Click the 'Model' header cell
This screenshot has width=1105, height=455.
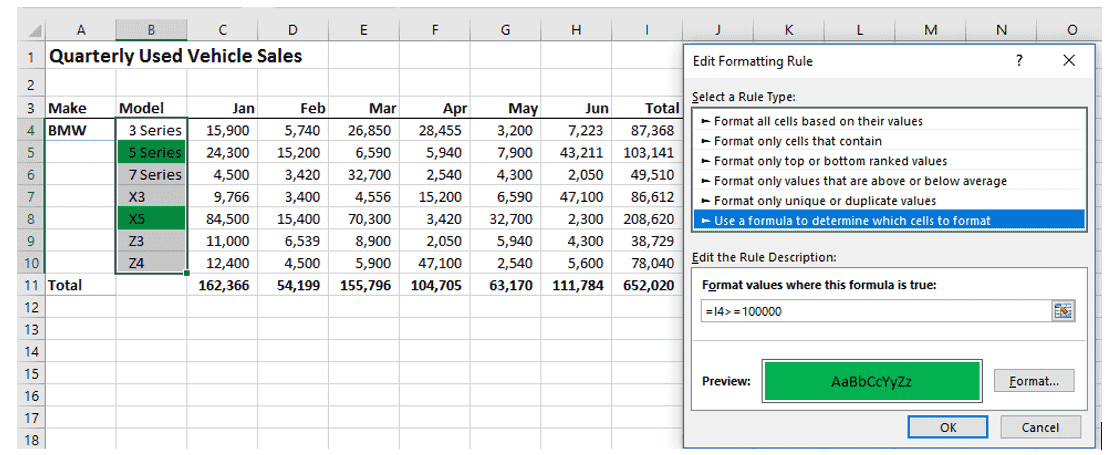pyautogui.click(x=152, y=108)
